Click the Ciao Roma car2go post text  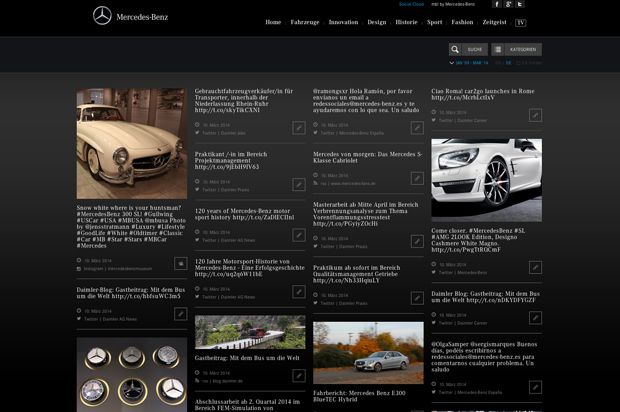[483, 94]
